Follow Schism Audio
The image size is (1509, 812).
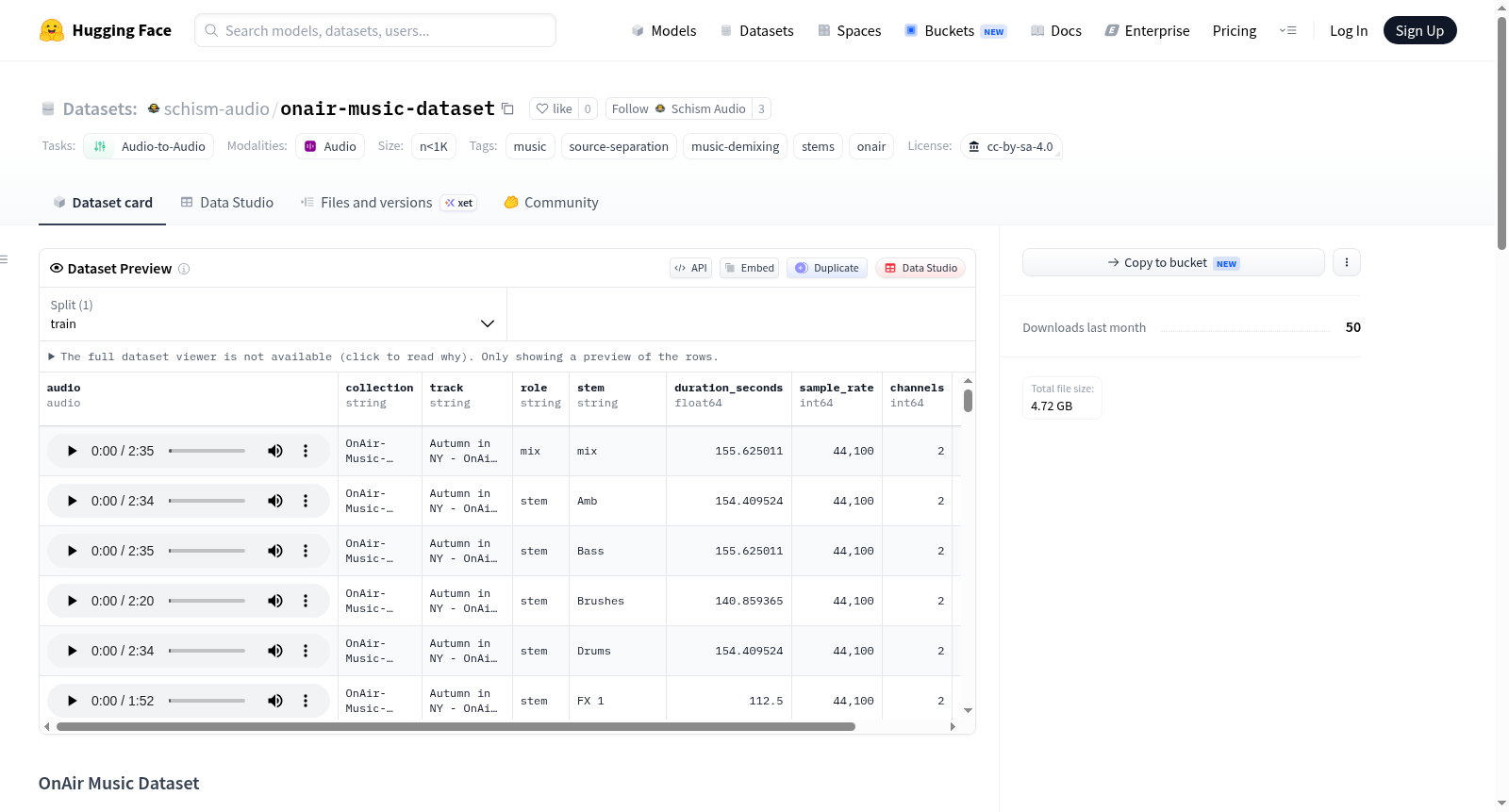tap(678, 108)
